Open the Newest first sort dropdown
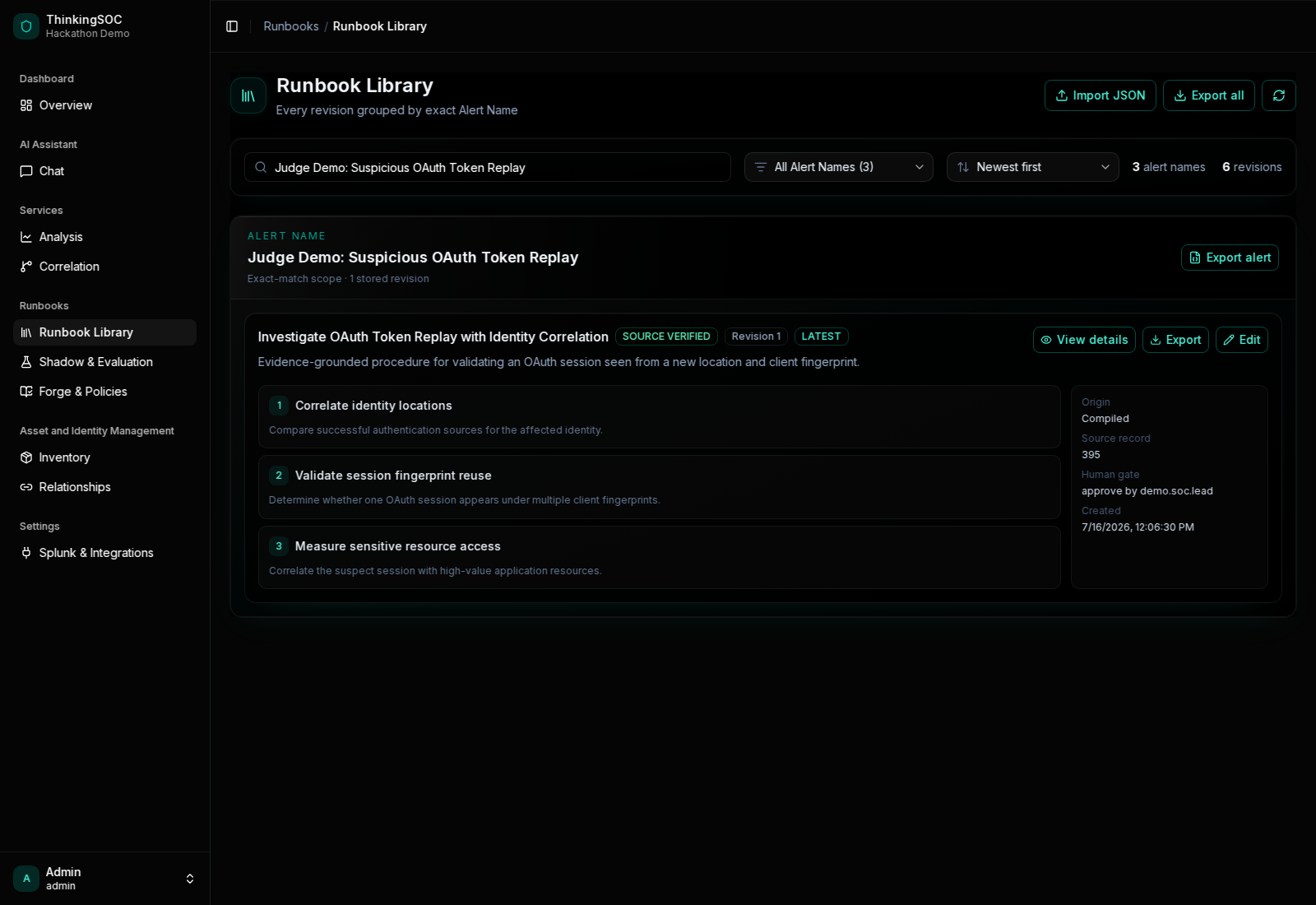Image resolution: width=1316 pixels, height=905 pixels. (x=1033, y=167)
